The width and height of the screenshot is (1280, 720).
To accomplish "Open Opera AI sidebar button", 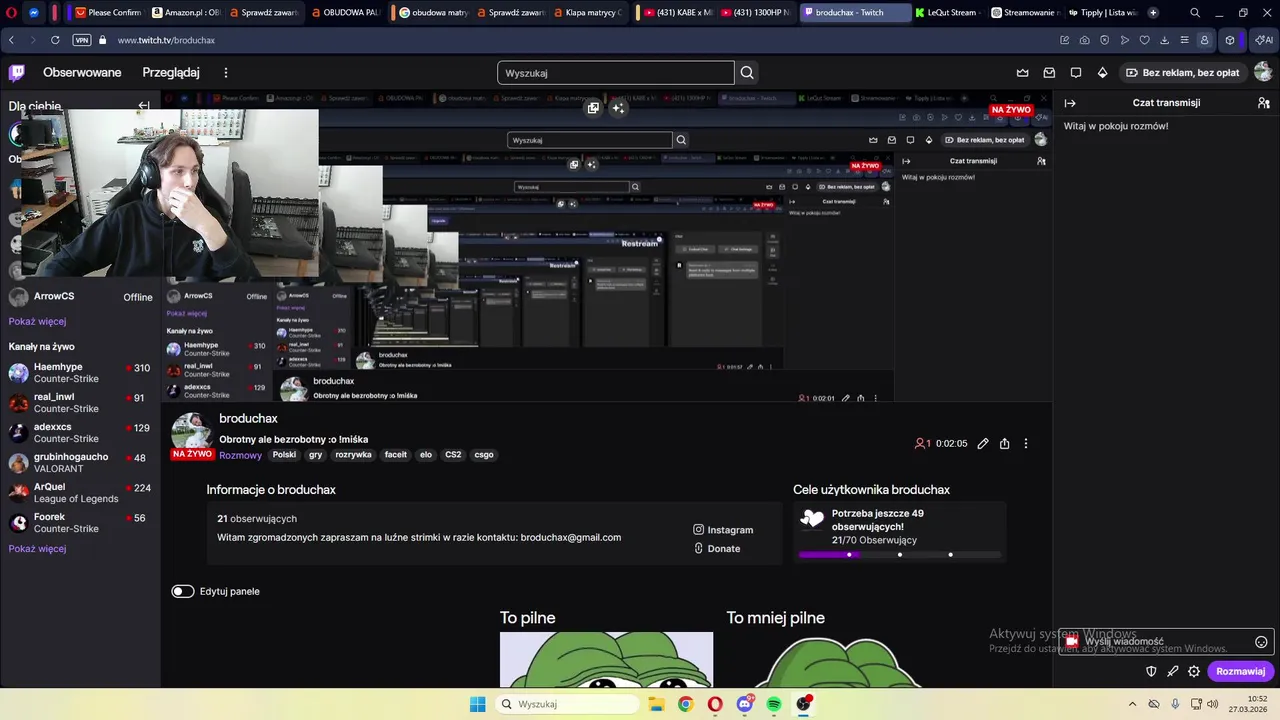I will [x=1262, y=40].
